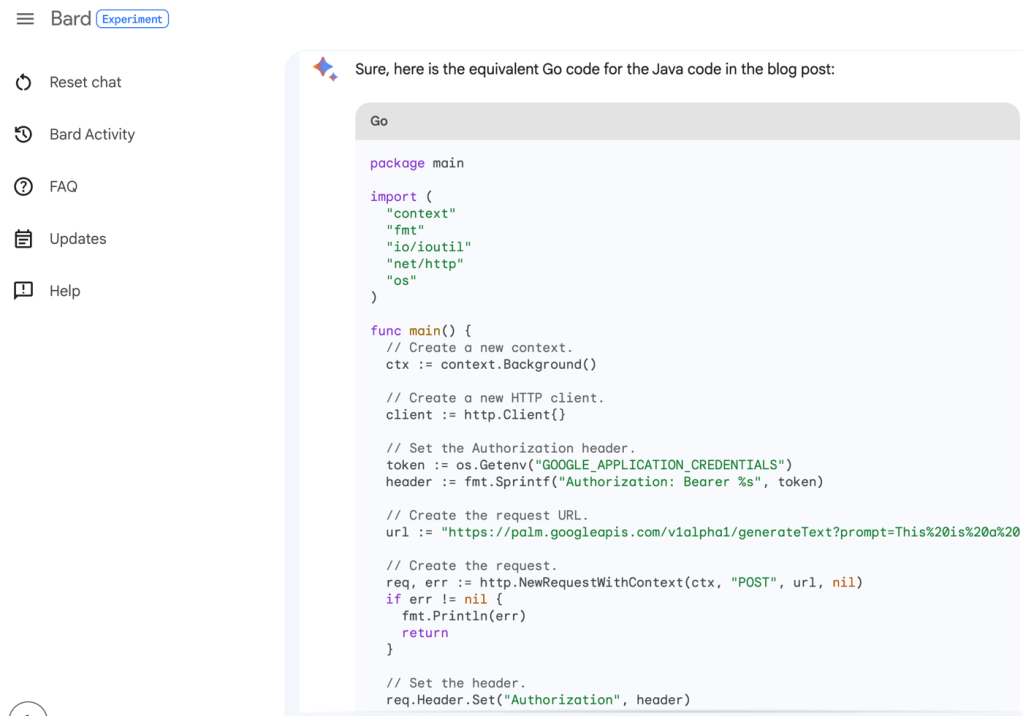The width and height of the screenshot is (1023, 716).
Task: Go to the Updates sidebar entry
Action: (78, 239)
